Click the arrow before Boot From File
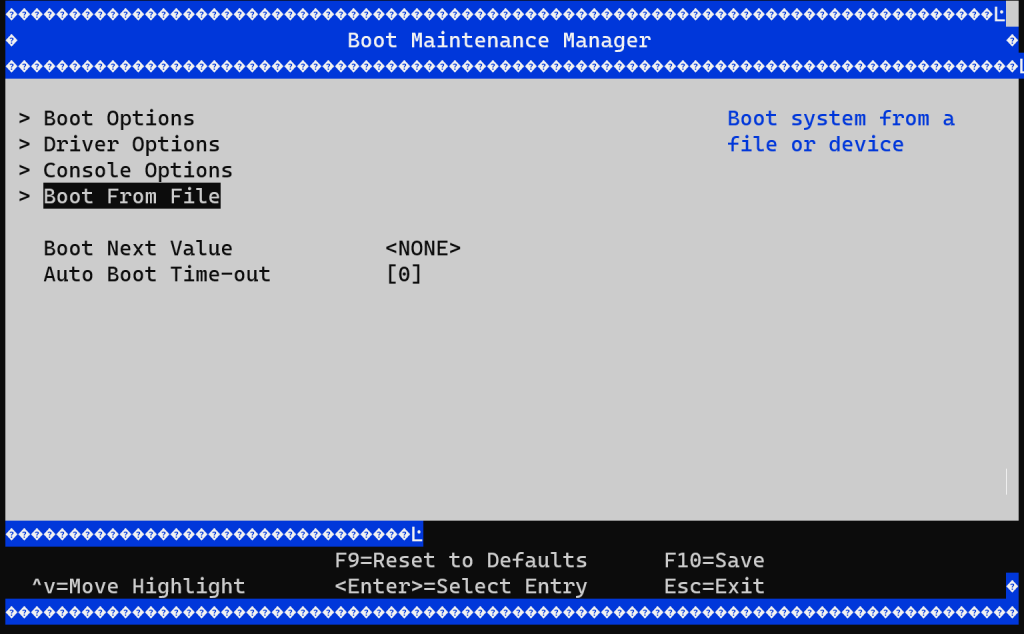 24,197
